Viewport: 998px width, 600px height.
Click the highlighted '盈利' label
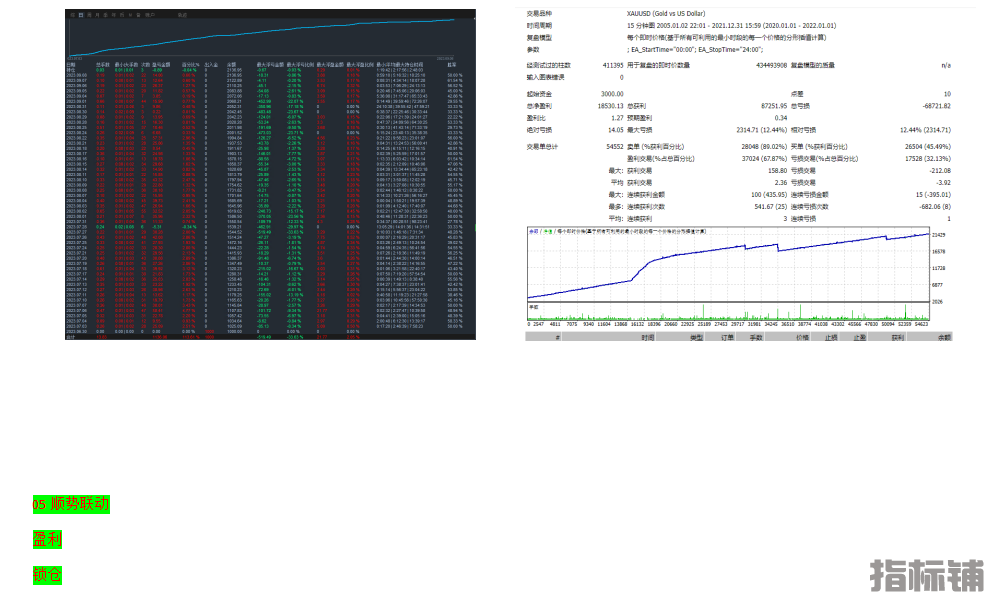(x=47, y=540)
